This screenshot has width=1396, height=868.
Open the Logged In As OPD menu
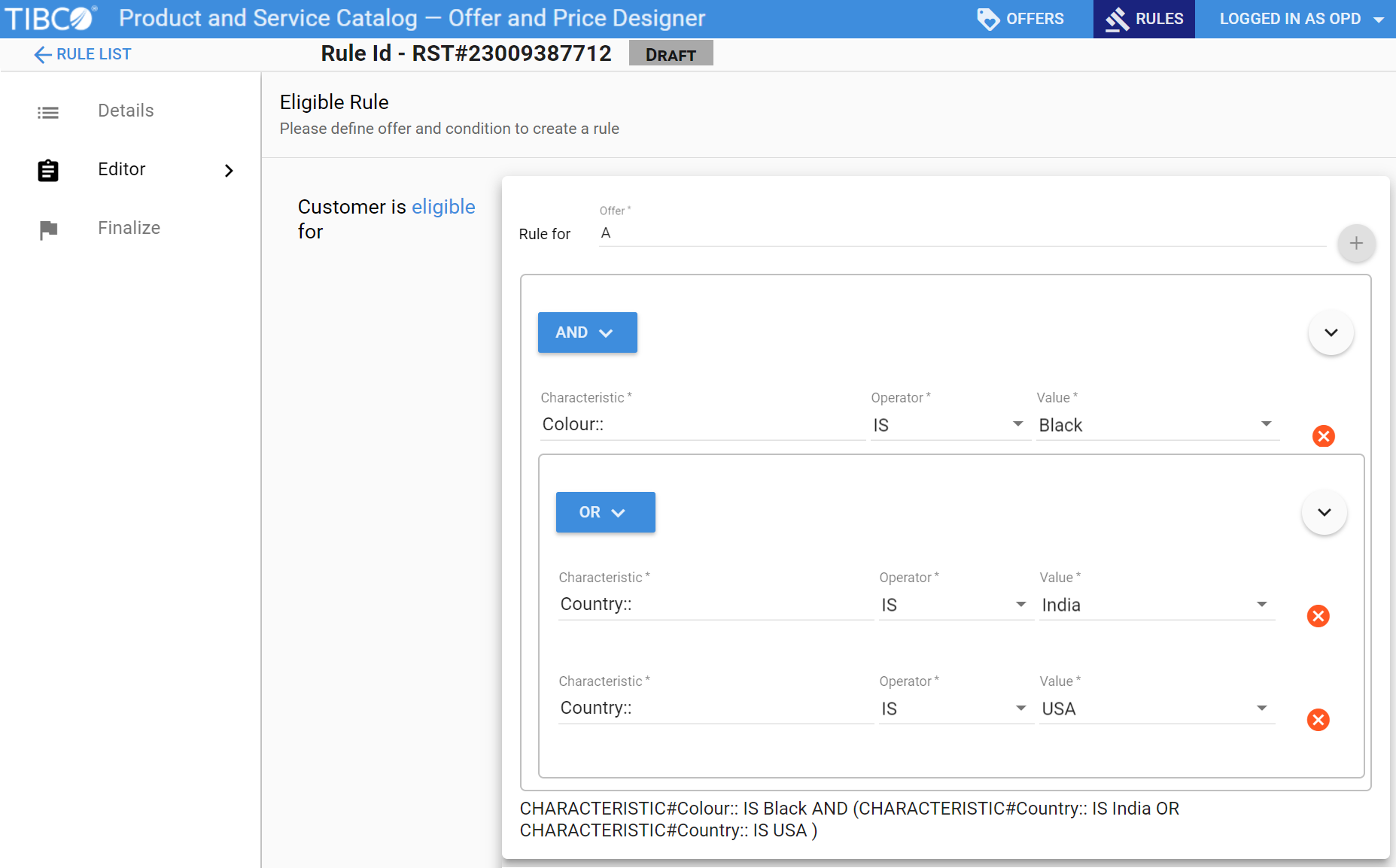click(x=1301, y=19)
